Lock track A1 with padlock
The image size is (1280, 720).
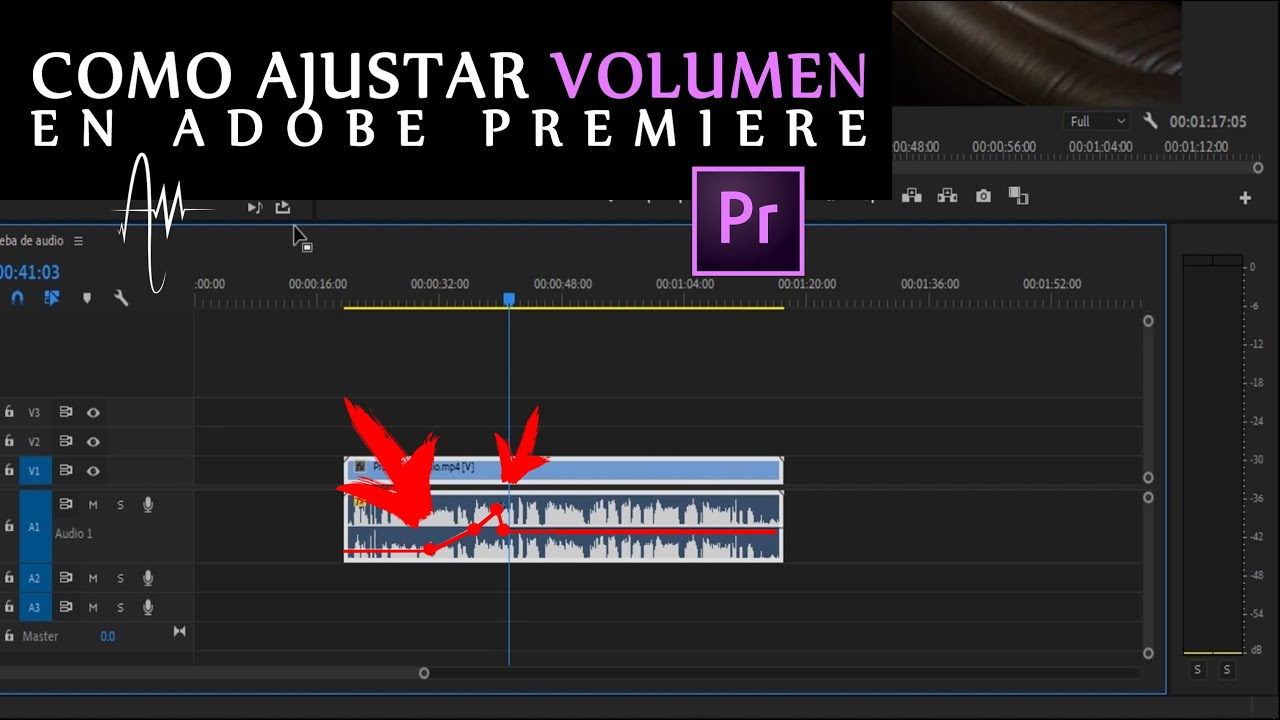tap(9, 525)
